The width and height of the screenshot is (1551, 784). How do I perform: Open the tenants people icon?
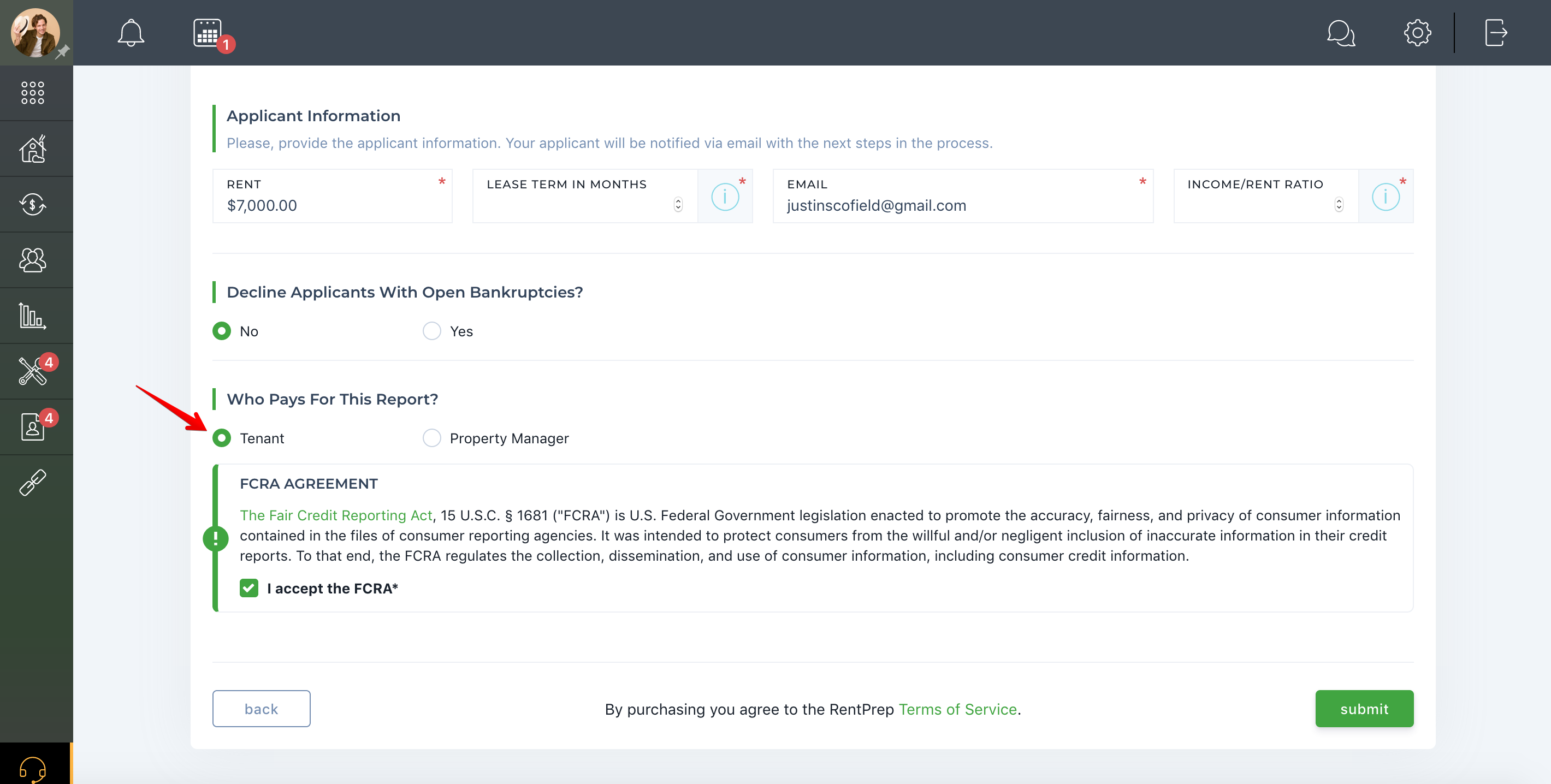click(33, 260)
